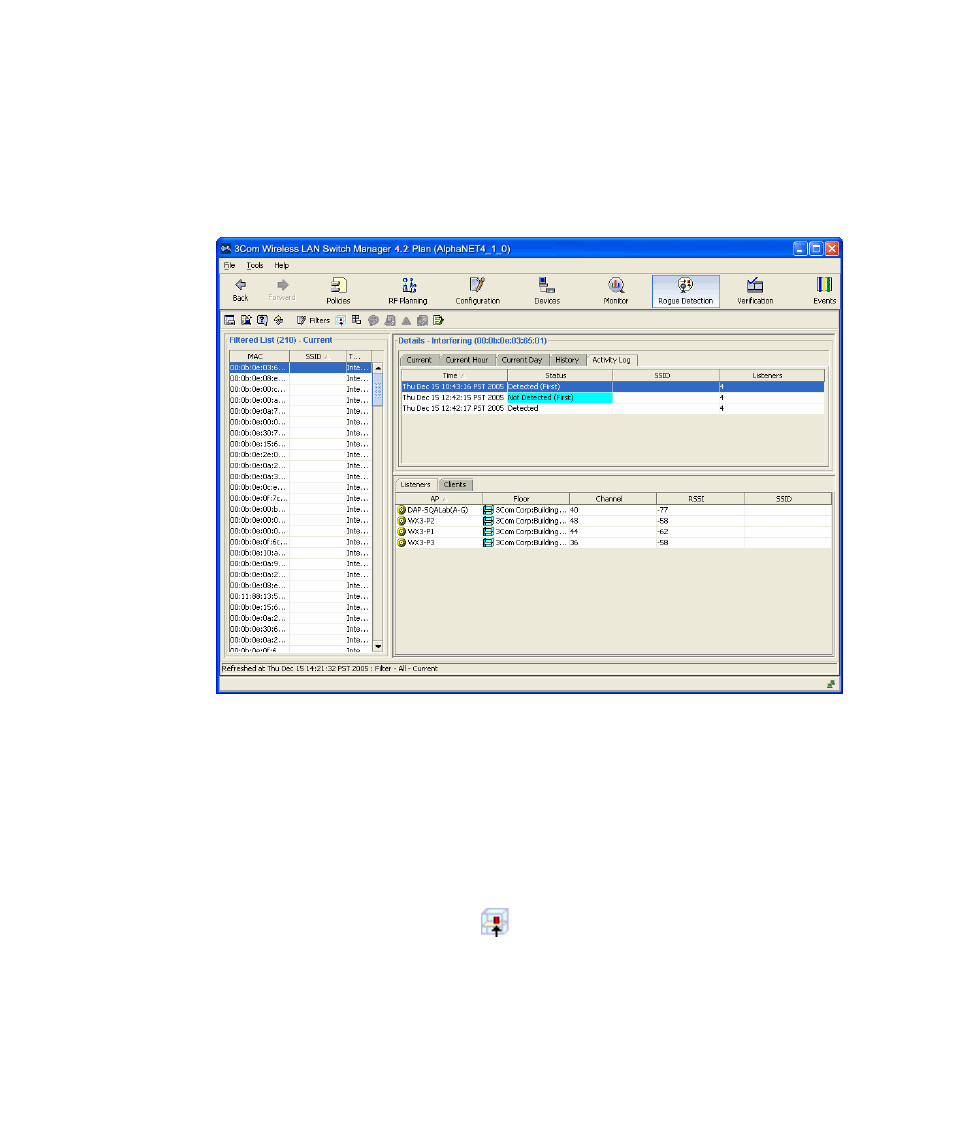954x1145 pixels.
Task: Open the Help menu
Action: (281, 266)
